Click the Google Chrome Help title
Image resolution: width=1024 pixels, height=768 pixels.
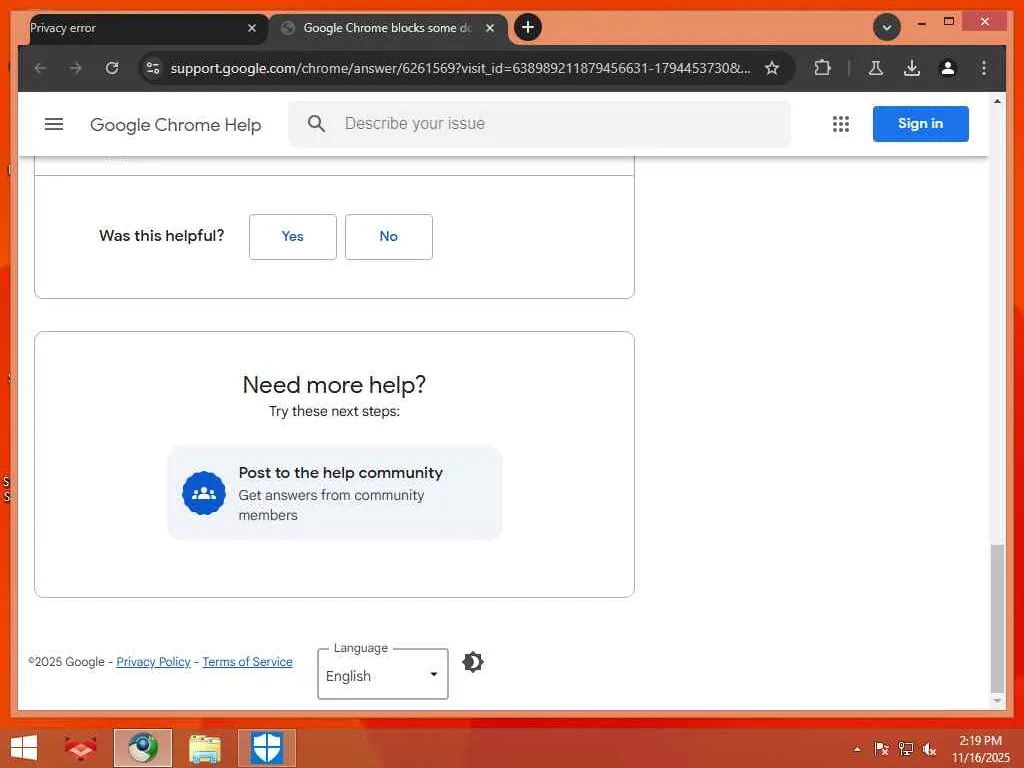tap(176, 125)
